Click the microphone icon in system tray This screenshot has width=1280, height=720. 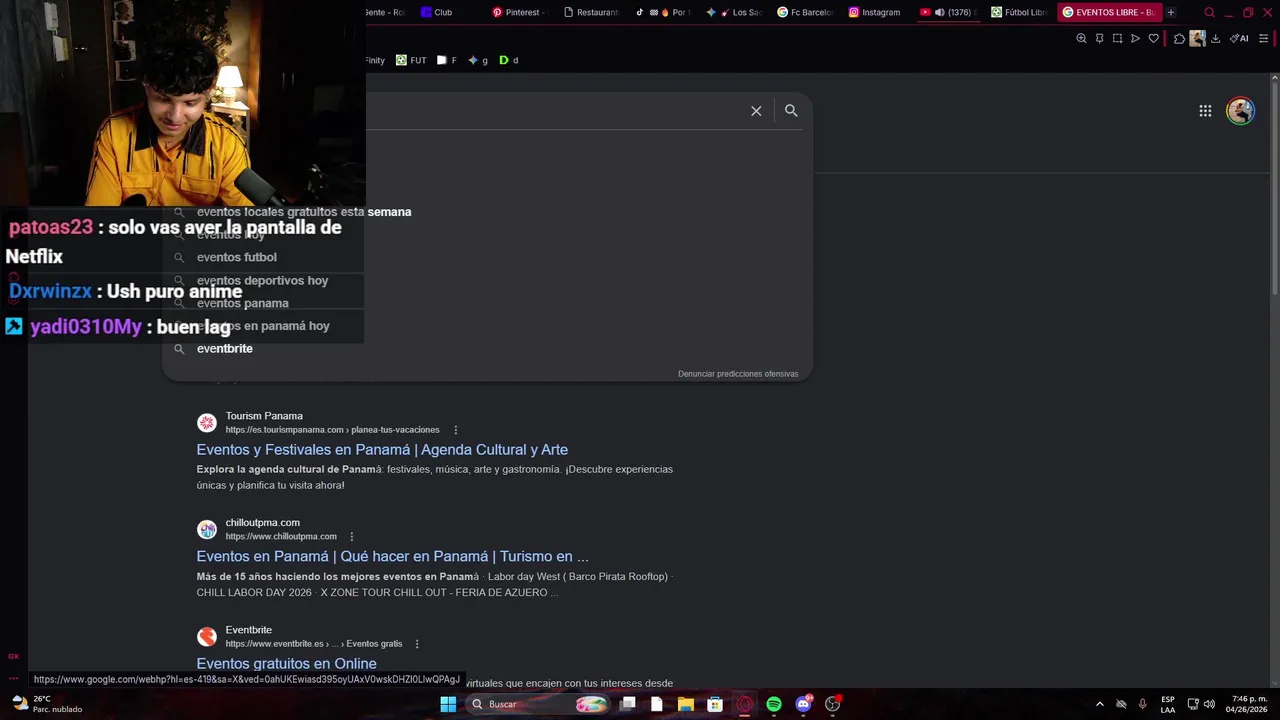pos(1142,704)
